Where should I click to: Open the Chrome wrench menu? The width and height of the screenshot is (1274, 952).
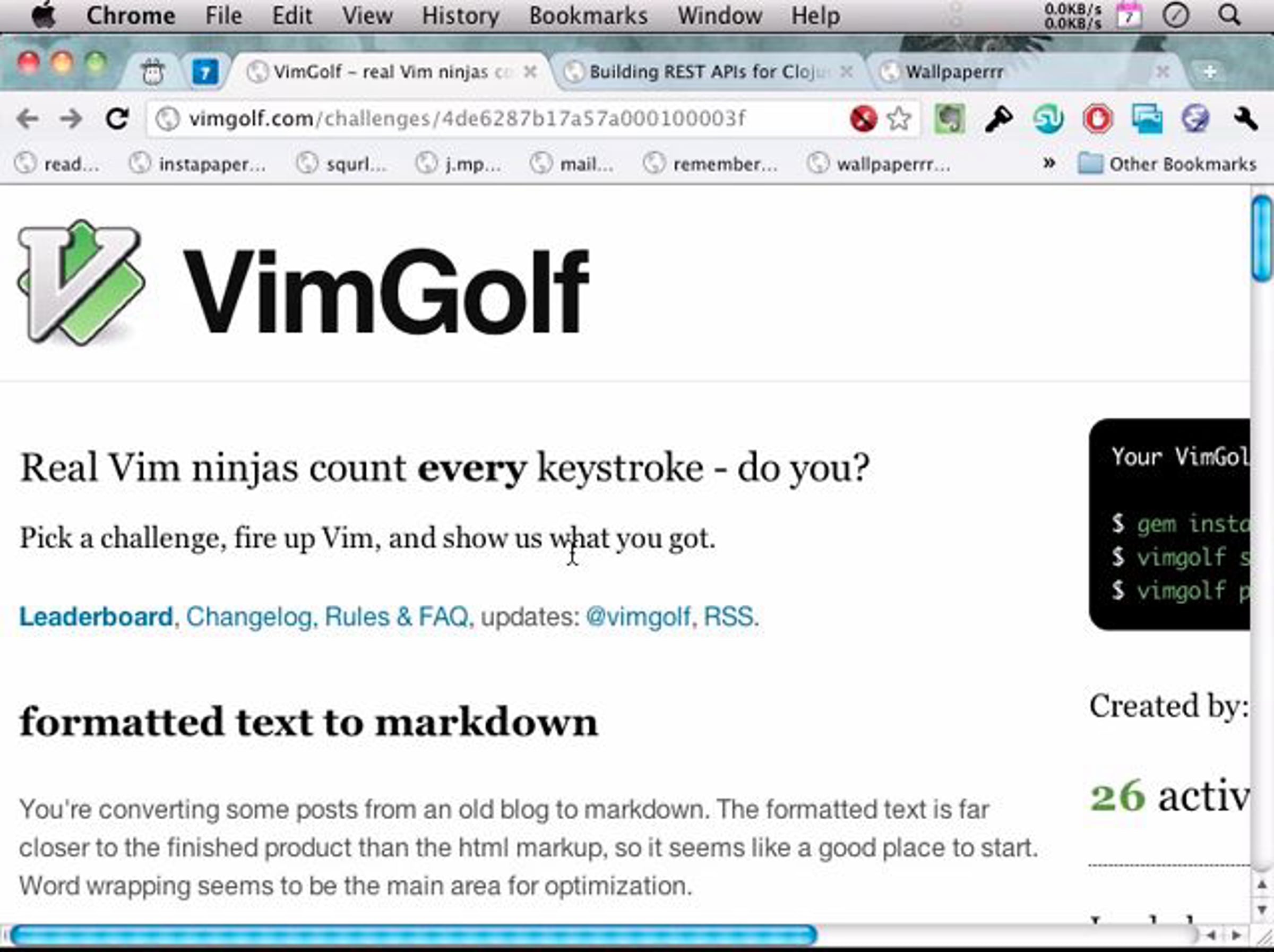coord(1245,118)
